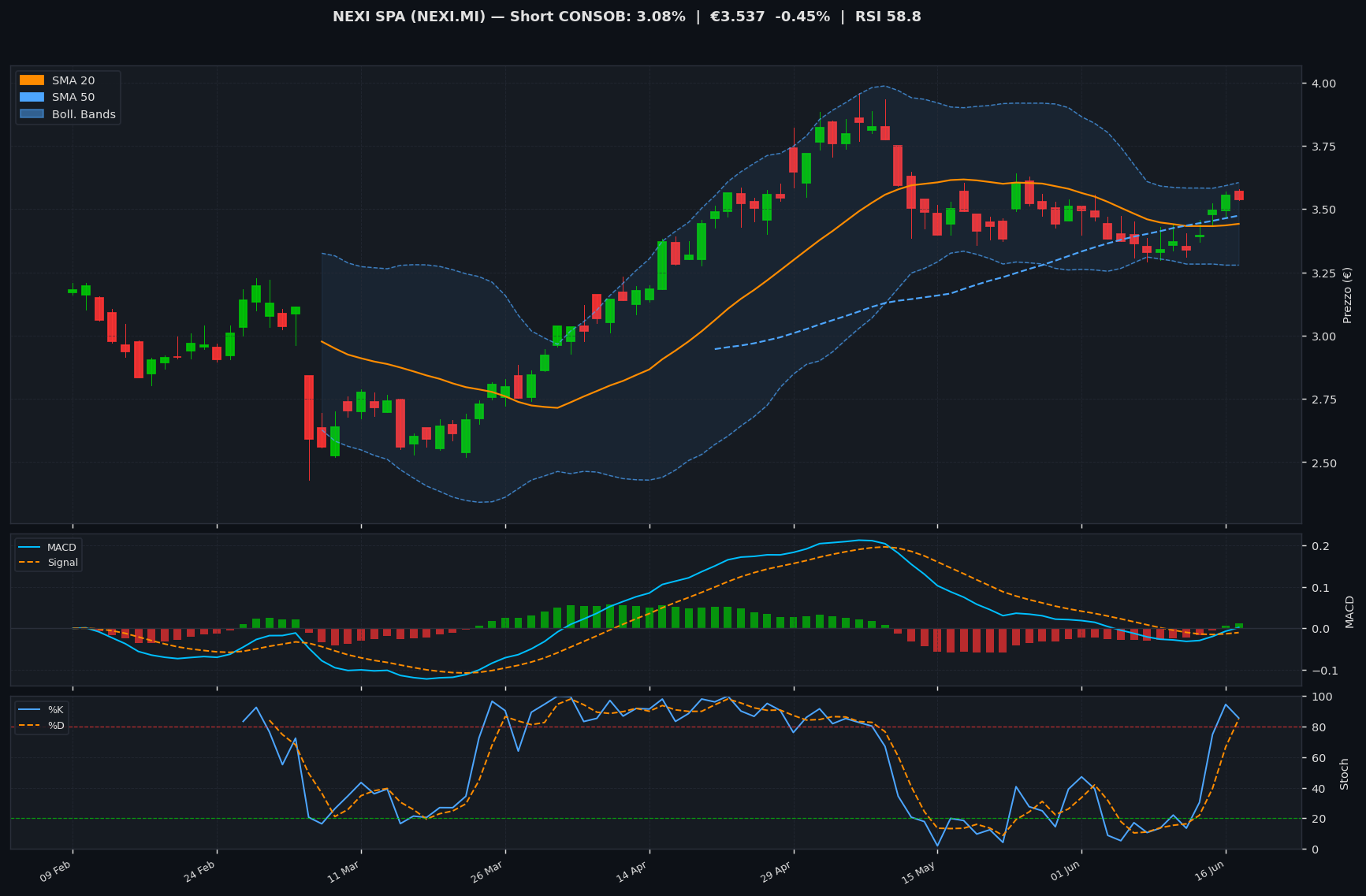The image size is (1366, 896).
Task: Click the '40' Stoch tick label
Action: pyautogui.click(x=1317, y=789)
